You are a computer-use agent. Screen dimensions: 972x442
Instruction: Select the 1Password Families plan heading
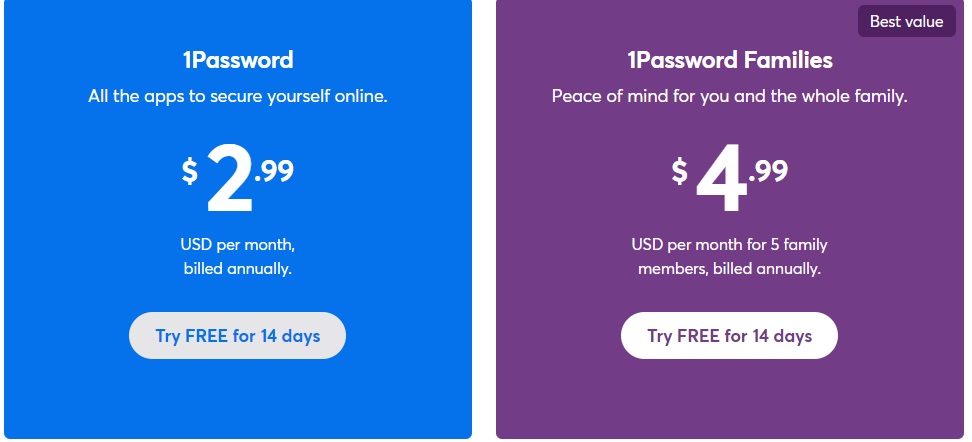coord(730,60)
